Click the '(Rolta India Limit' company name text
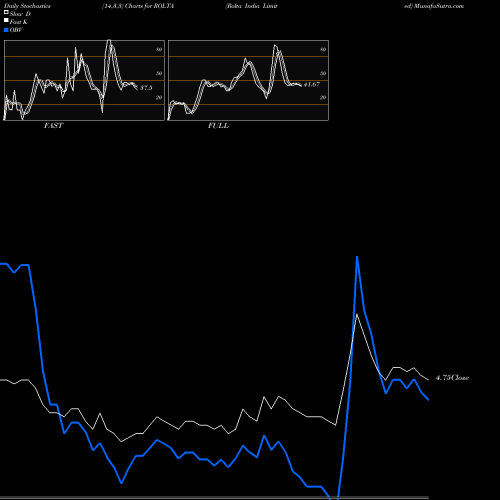The width and height of the screenshot is (500, 500). click(x=251, y=6)
